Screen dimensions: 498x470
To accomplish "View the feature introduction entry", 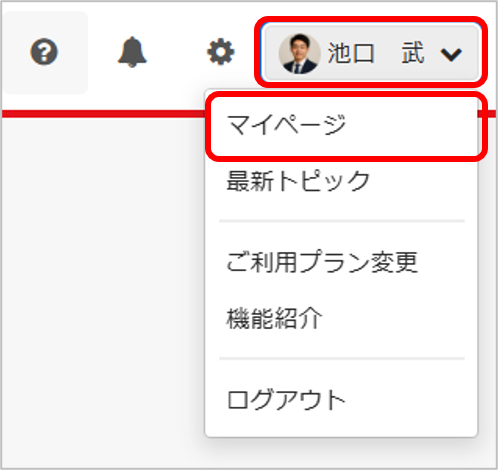I will coord(274,318).
